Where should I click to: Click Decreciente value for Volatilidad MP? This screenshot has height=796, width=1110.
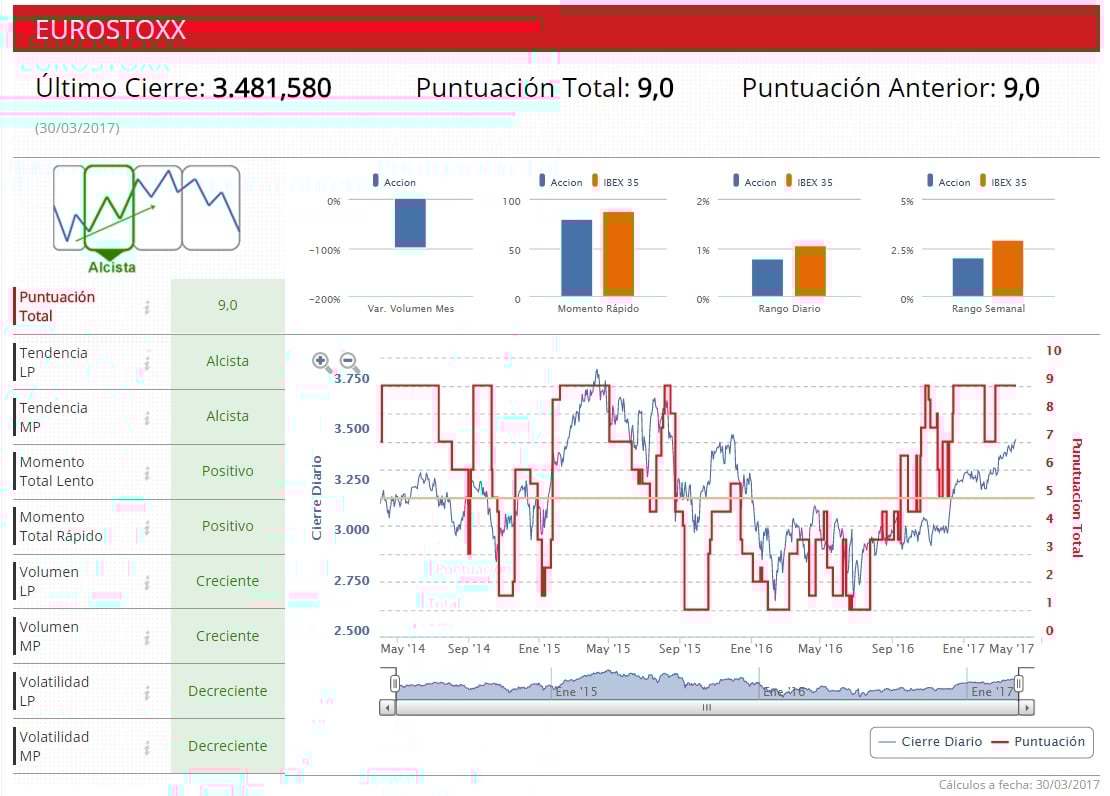[x=227, y=746]
